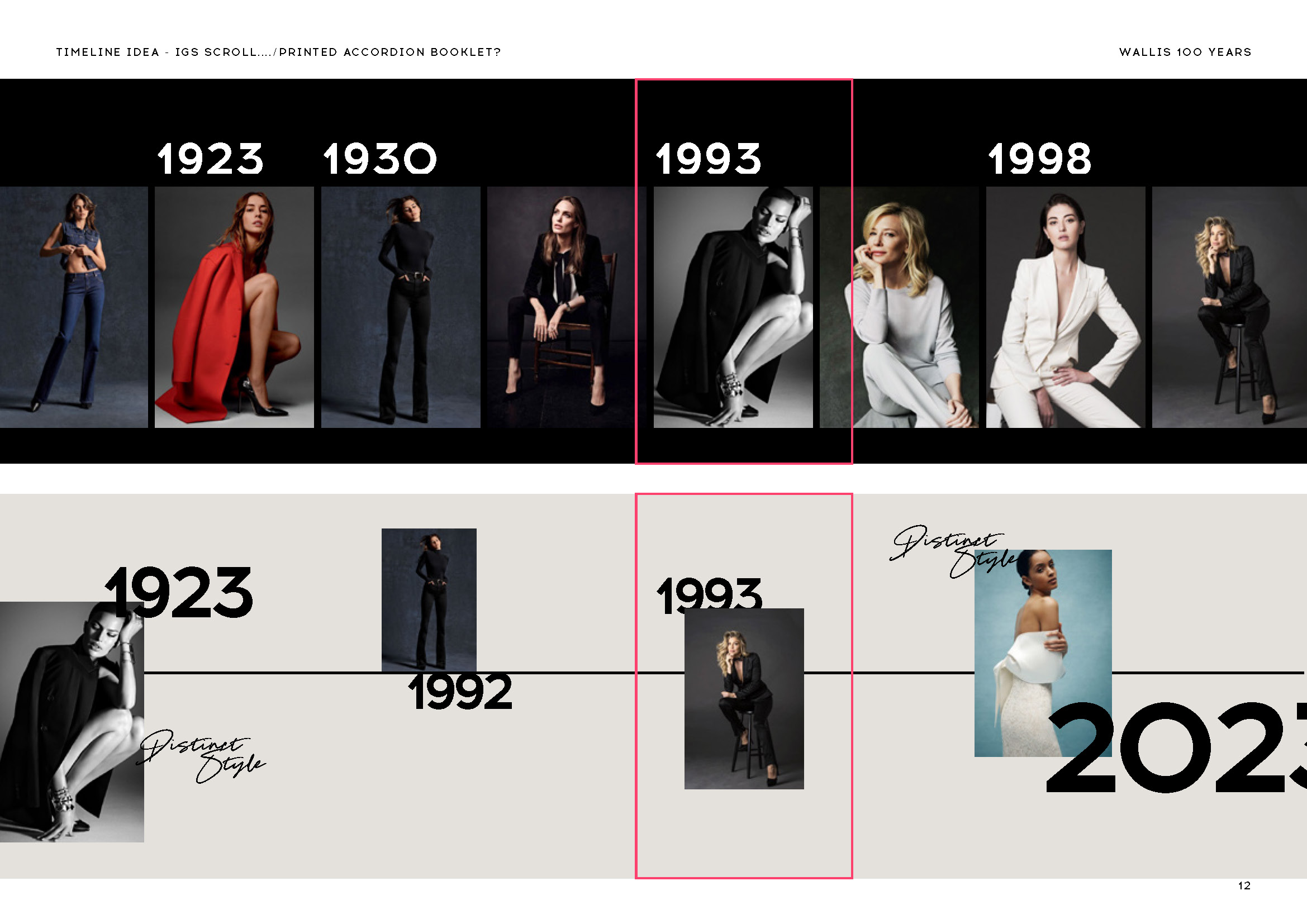Select the woman on stool photo in lower timeline
Image resolution: width=1307 pixels, height=924 pixels.
pos(744,699)
